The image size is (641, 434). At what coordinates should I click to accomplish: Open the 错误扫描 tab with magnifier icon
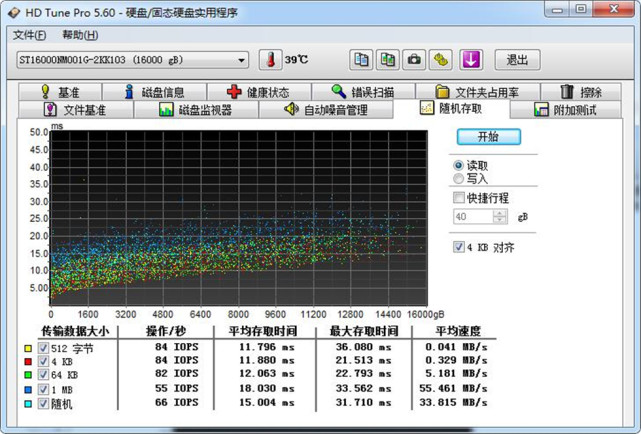click(366, 92)
